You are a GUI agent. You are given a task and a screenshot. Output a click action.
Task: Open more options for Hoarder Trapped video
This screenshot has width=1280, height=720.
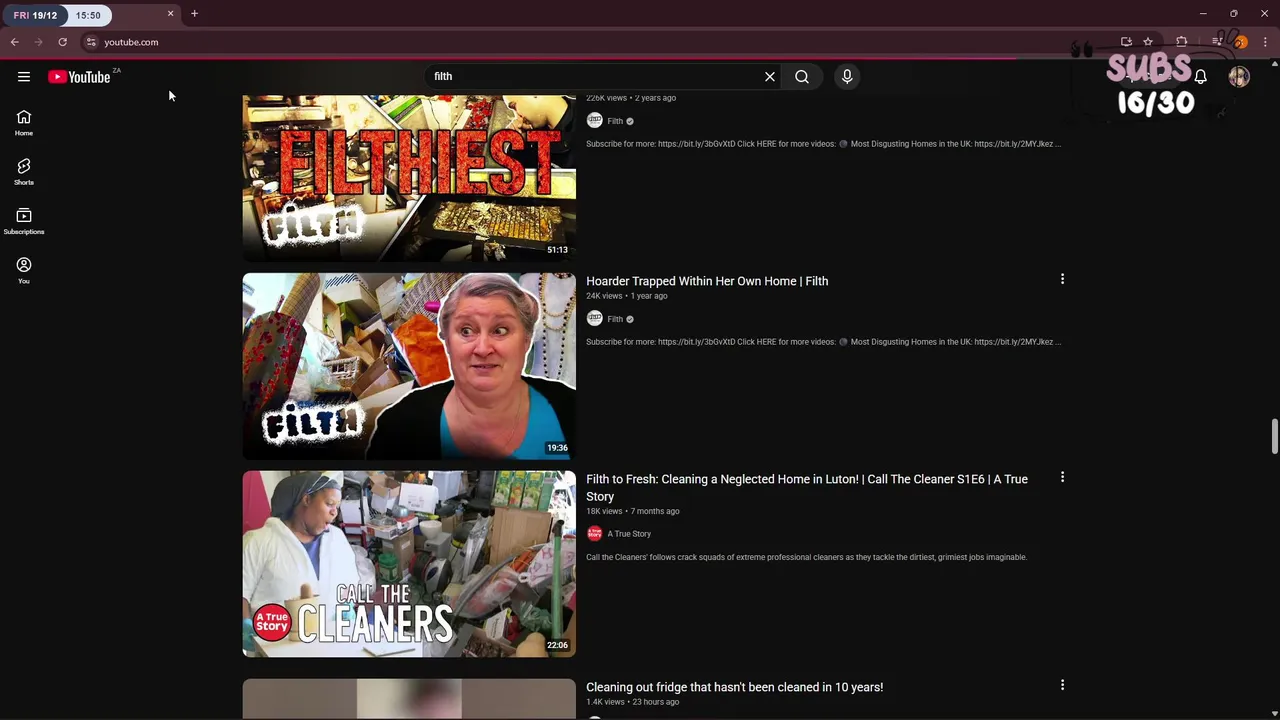tap(1062, 279)
